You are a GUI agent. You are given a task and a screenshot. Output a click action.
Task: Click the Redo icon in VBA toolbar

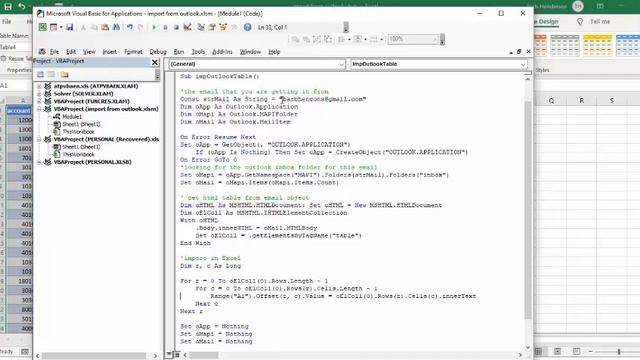point(140,27)
